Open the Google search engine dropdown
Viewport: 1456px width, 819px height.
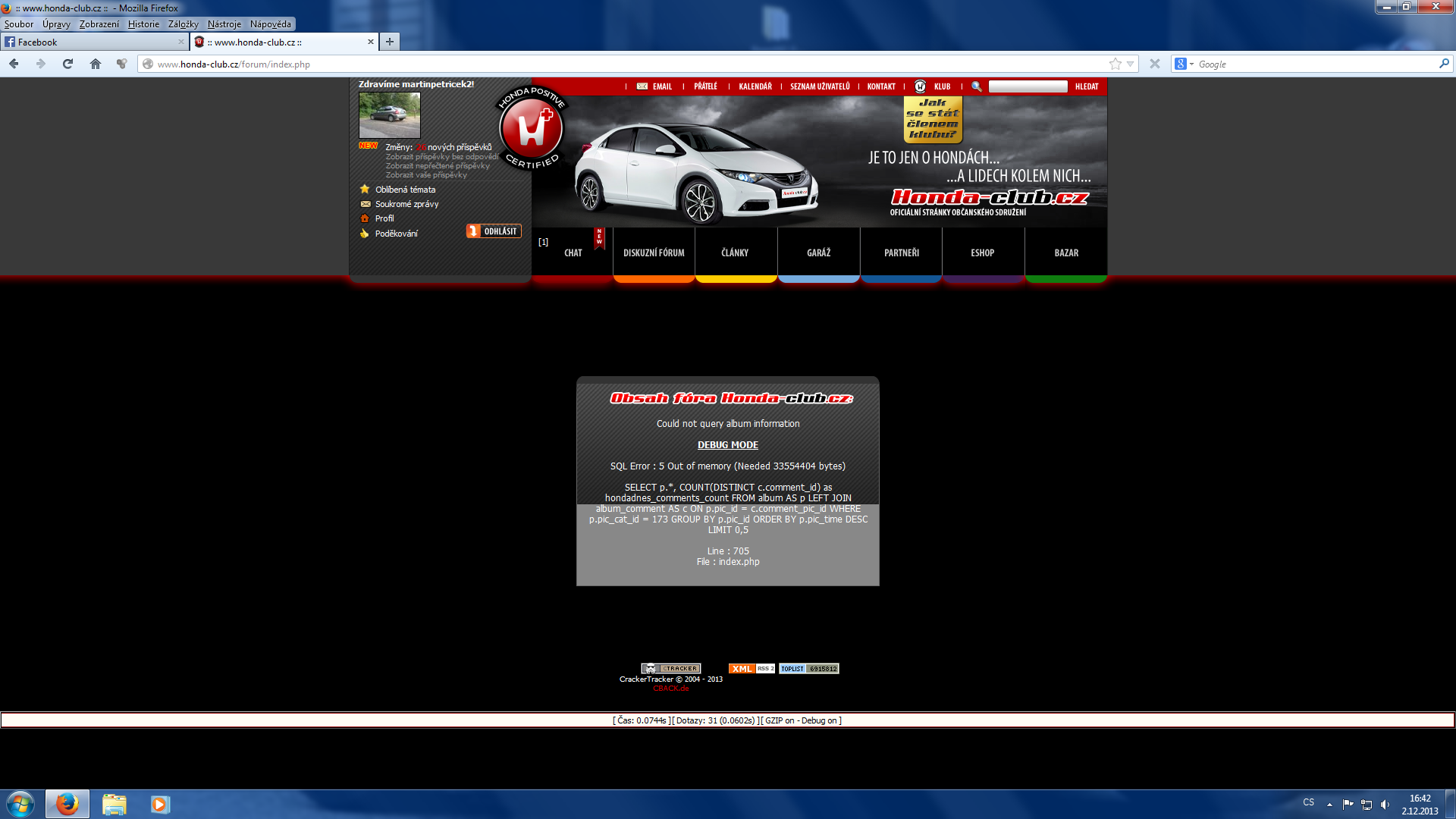pos(1184,64)
